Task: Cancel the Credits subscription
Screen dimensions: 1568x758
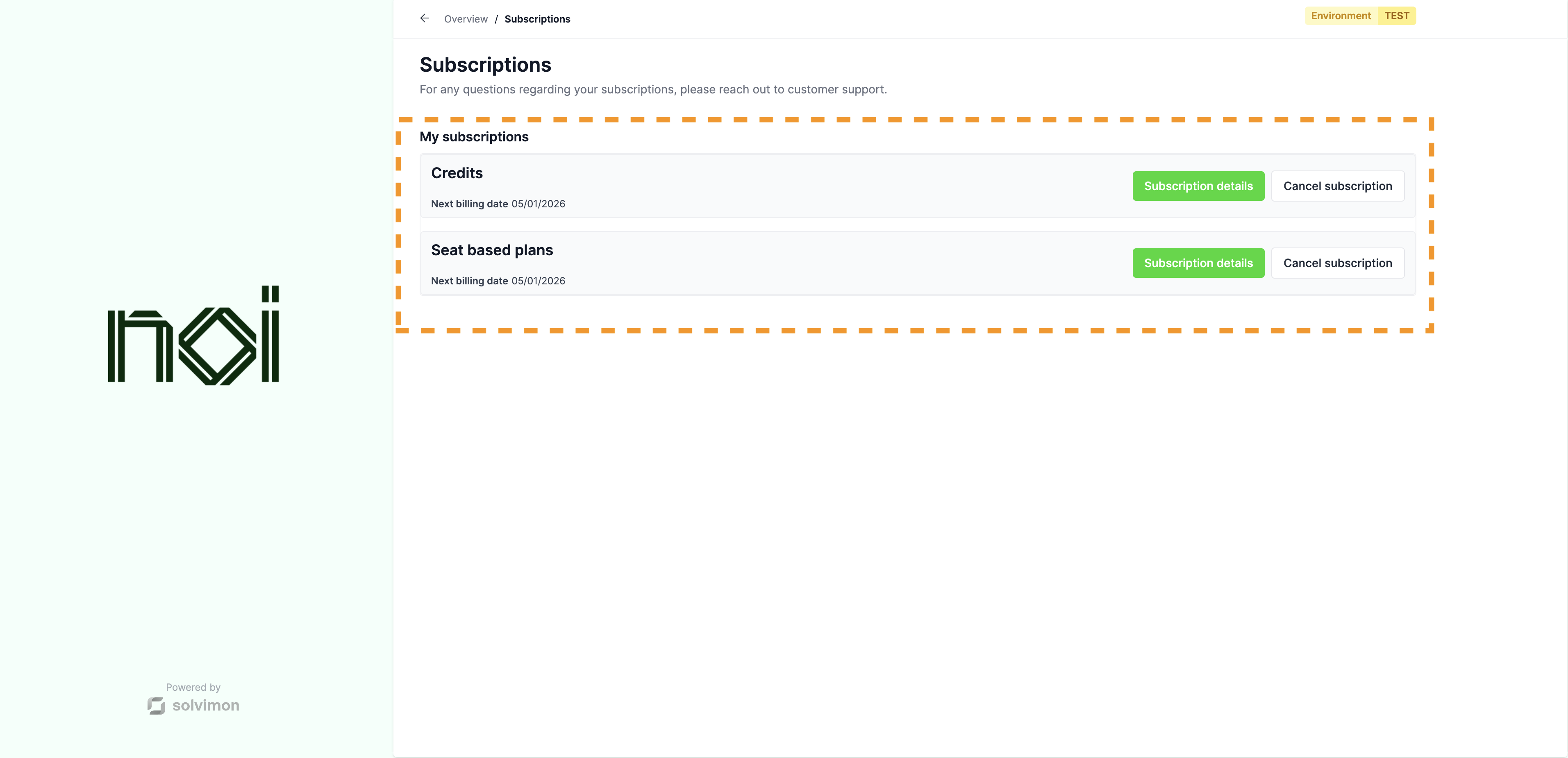Action: coord(1337,186)
